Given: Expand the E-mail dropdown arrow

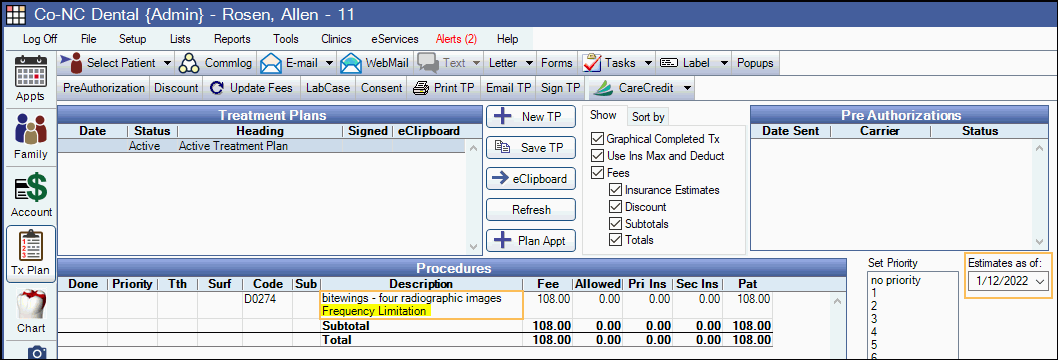Looking at the screenshot, I should pyautogui.click(x=329, y=63).
